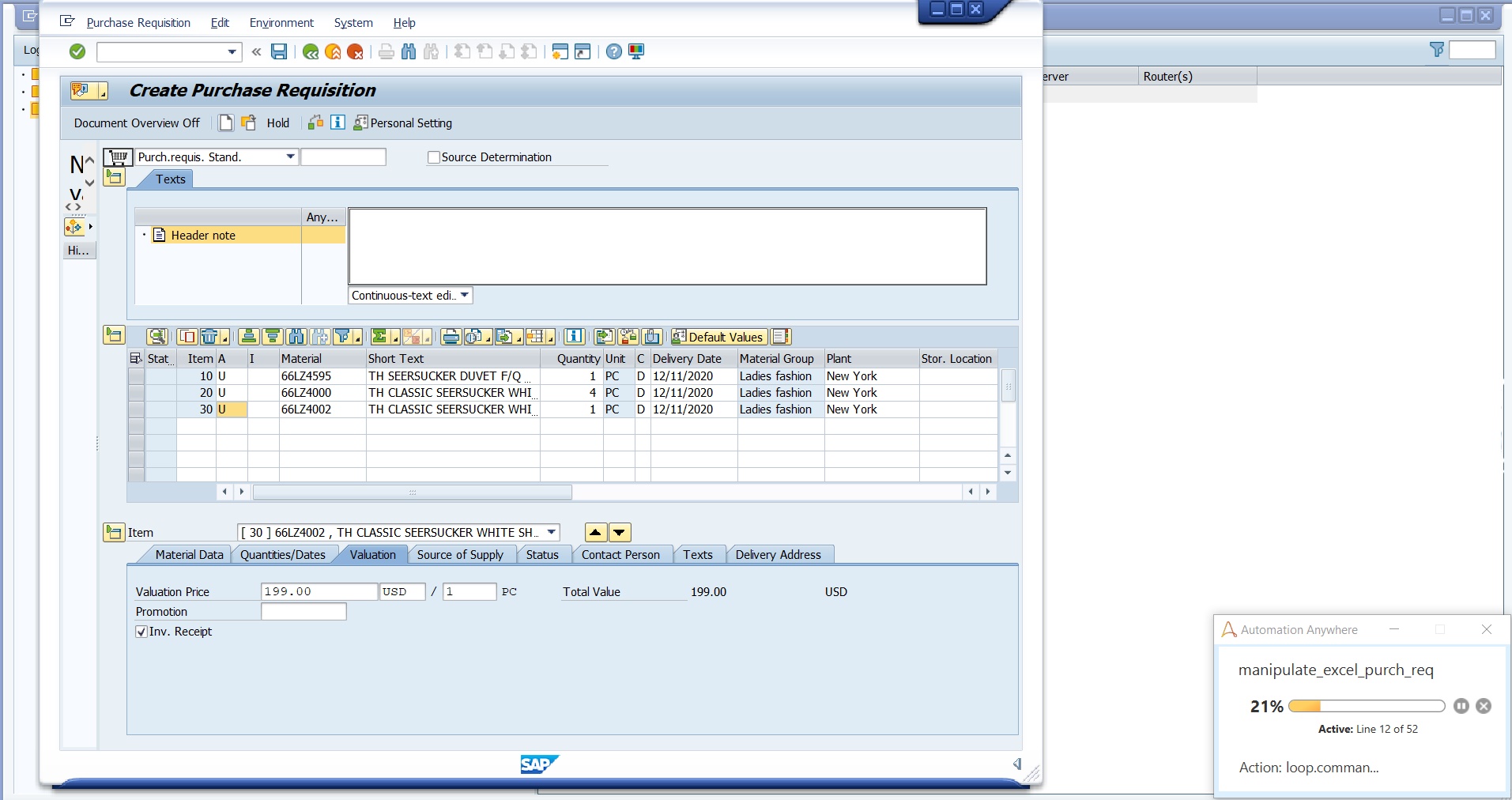Open the item selection dropdown for 66LZ4002
Image resolution: width=1512 pixels, height=800 pixels.
[x=552, y=533]
